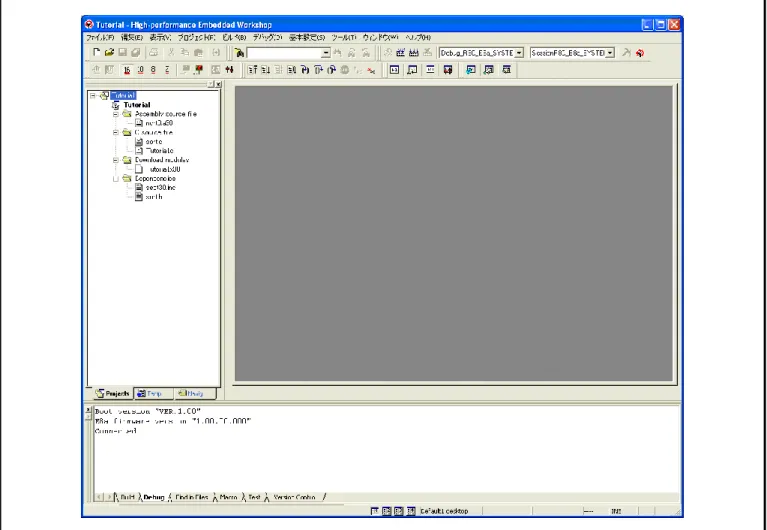Select sort.h in Dependencies folder
The height and width of the screenshot is (530, 767).
click(154, 197)
